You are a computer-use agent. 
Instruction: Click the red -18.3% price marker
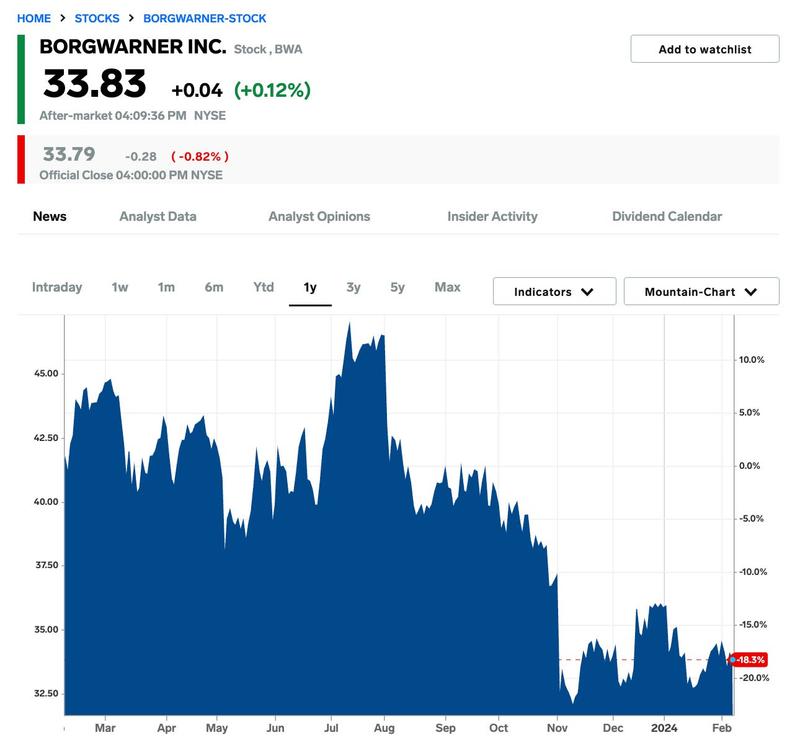coord(751,660)
